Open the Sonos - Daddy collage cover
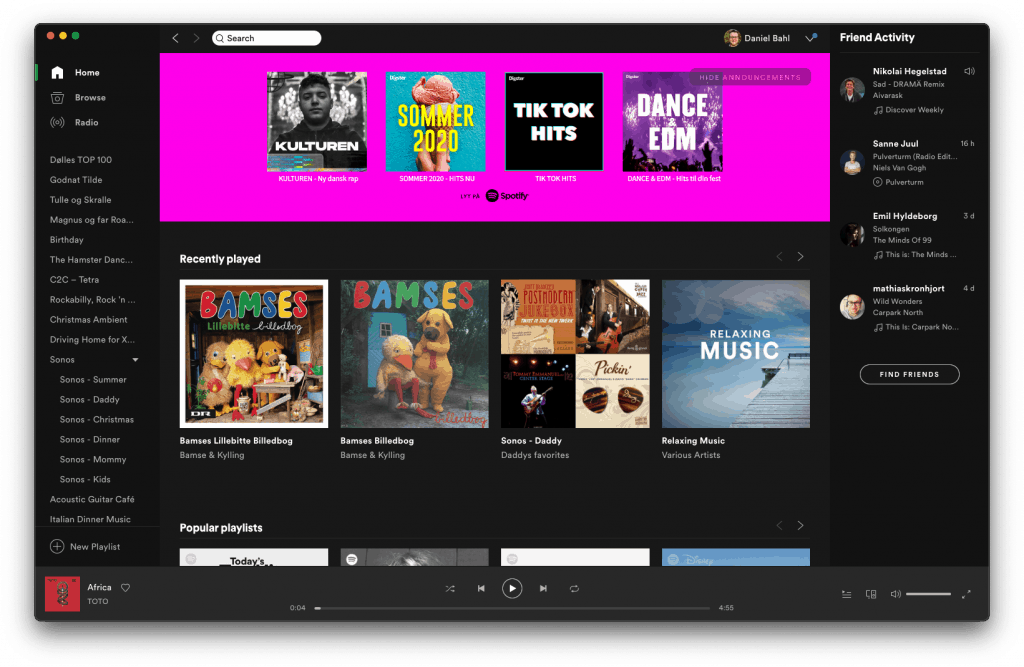Screen dimensions: 1024x667 pyautogui.click(x=575, y=354)
